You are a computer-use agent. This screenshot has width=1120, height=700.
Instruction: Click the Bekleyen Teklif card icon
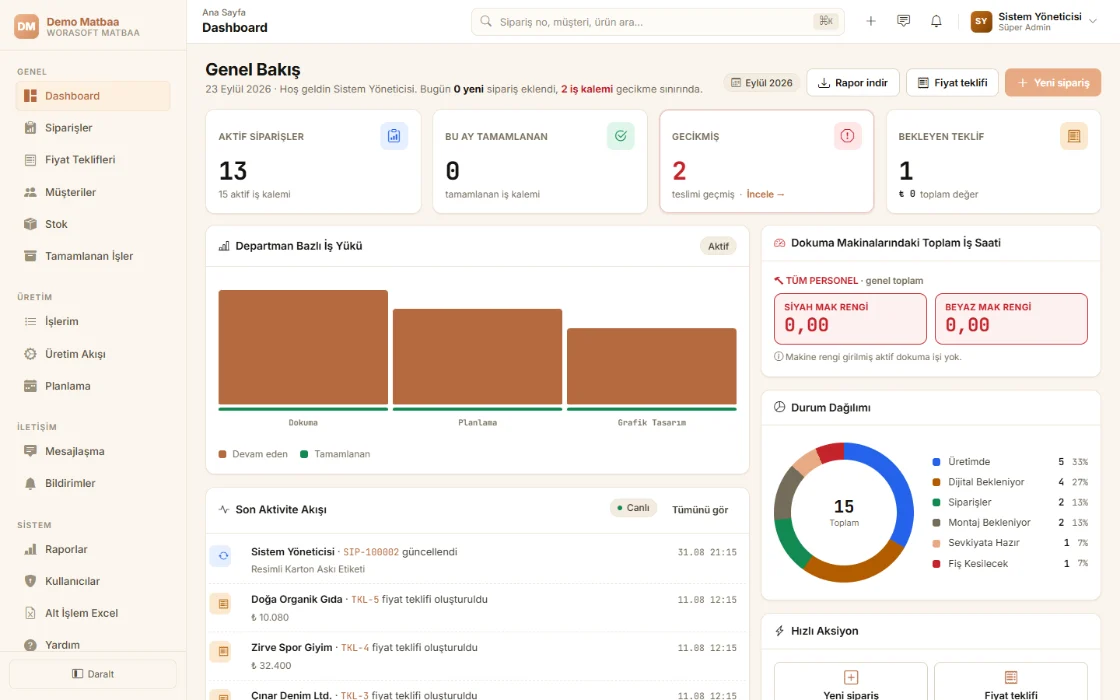click(x=1074, y=136)
